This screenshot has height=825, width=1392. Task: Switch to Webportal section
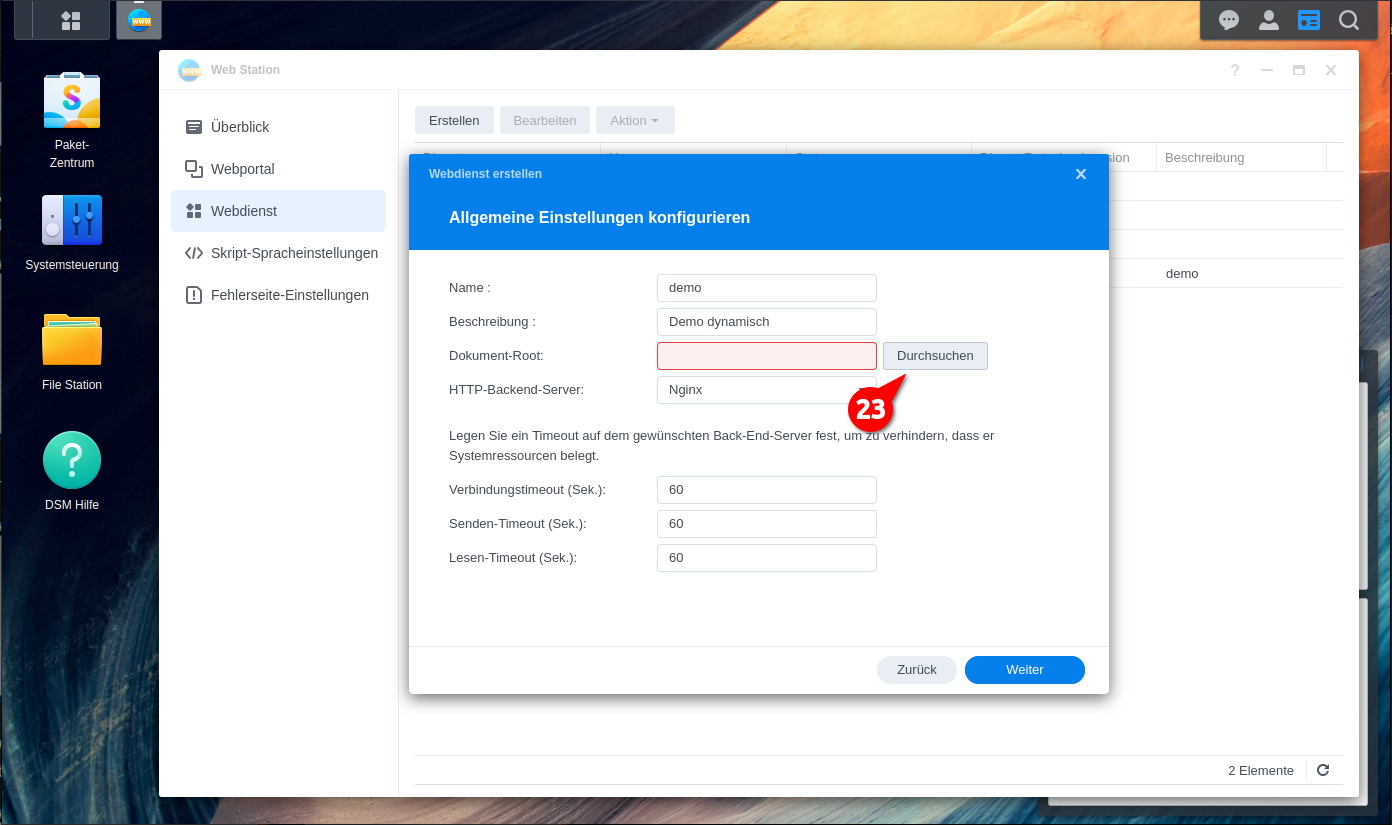[242, 169]
